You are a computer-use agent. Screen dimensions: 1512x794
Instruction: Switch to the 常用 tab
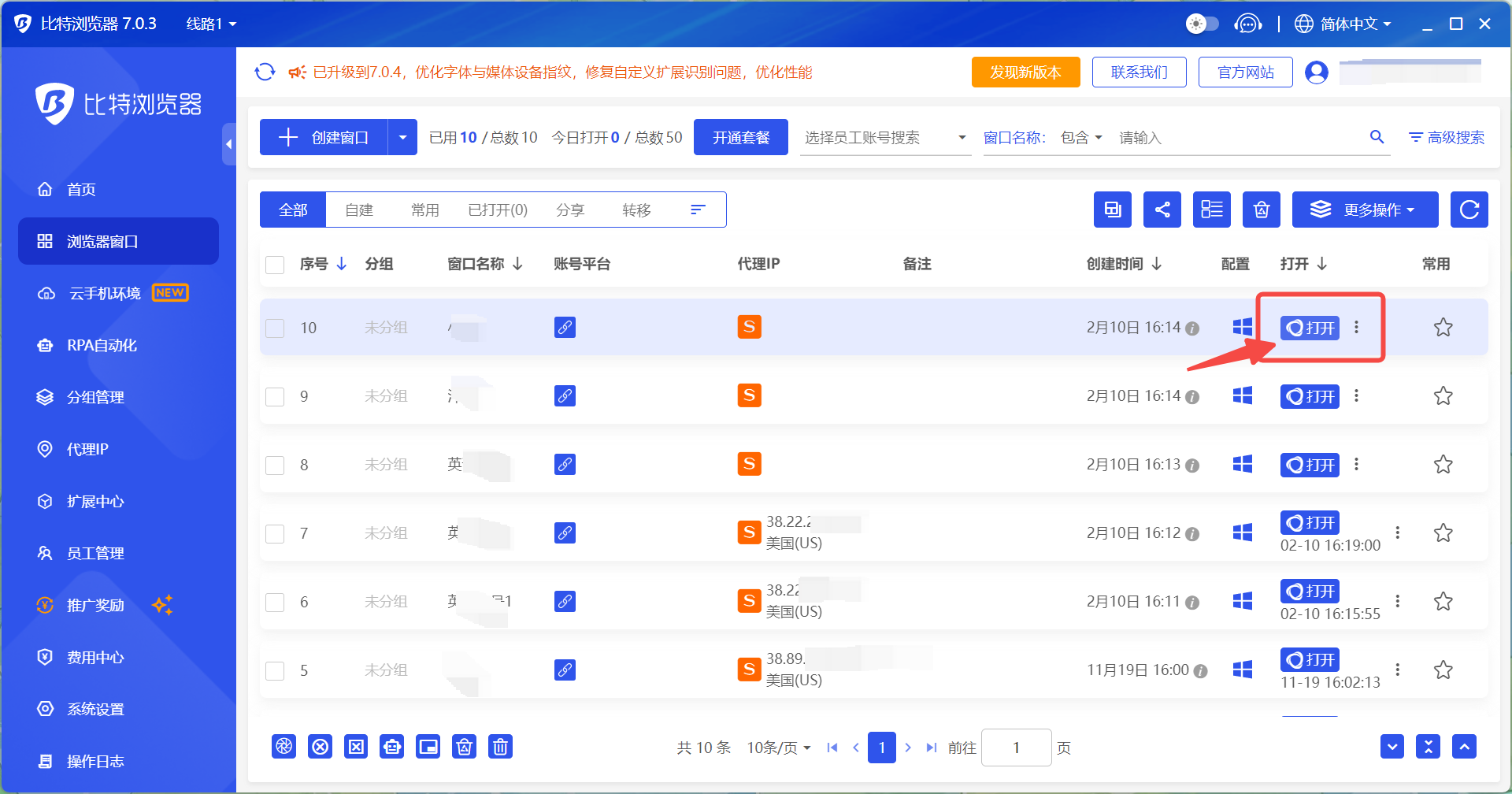(425, 210)
